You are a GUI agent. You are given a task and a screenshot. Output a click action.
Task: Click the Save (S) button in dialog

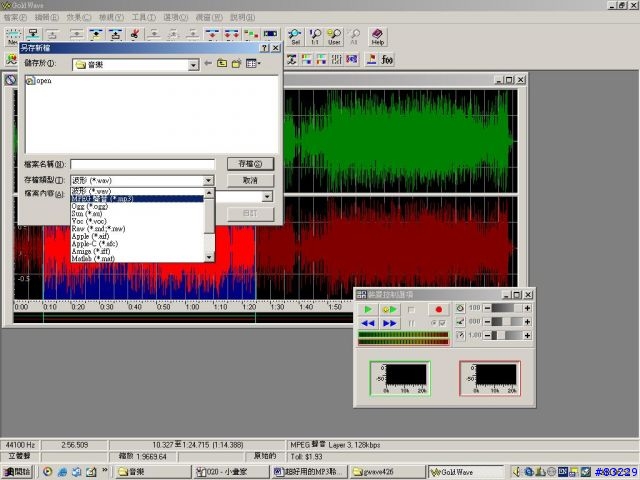pos(250,164)
